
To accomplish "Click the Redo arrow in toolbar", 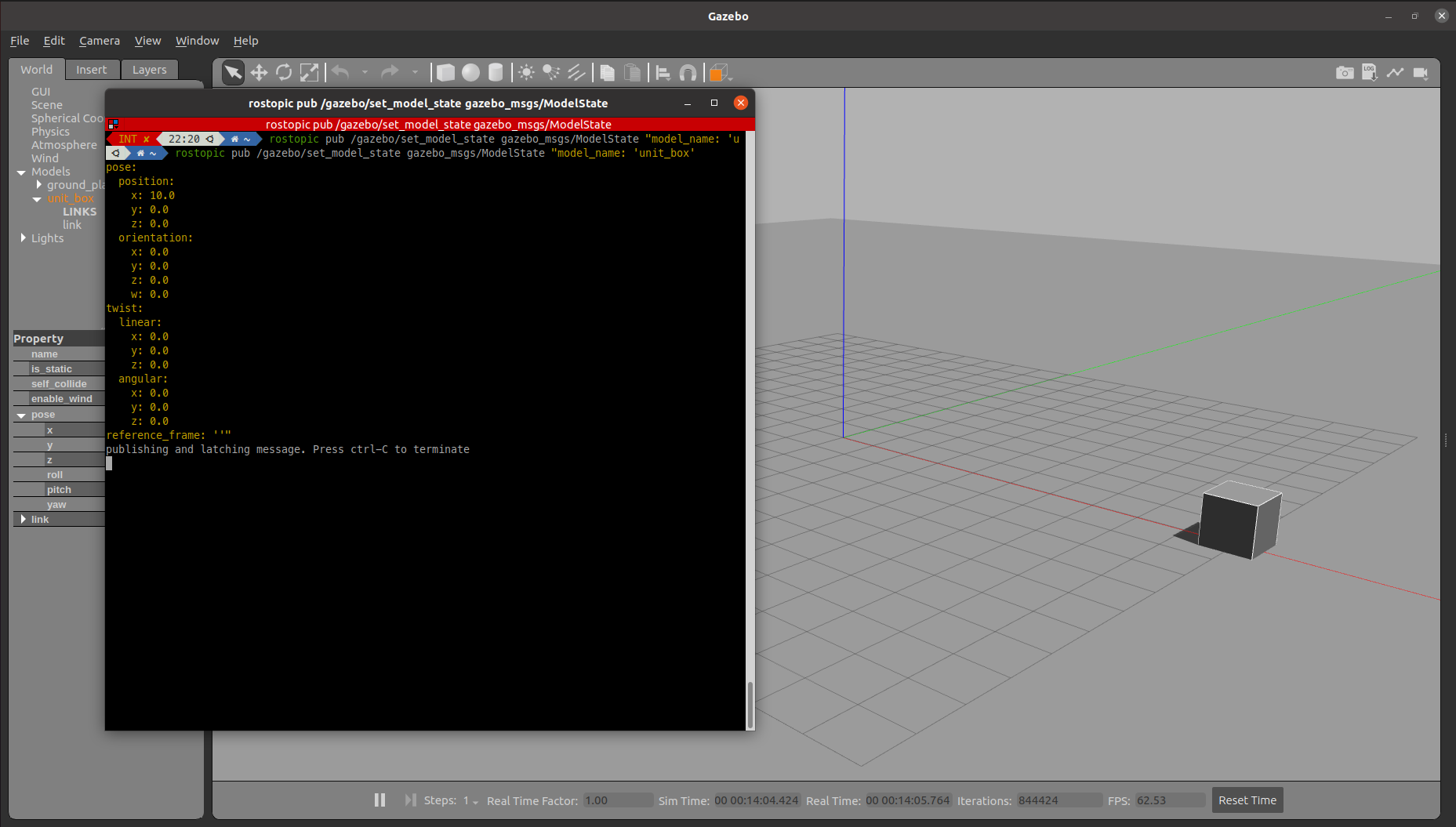I will click(390, 72).
